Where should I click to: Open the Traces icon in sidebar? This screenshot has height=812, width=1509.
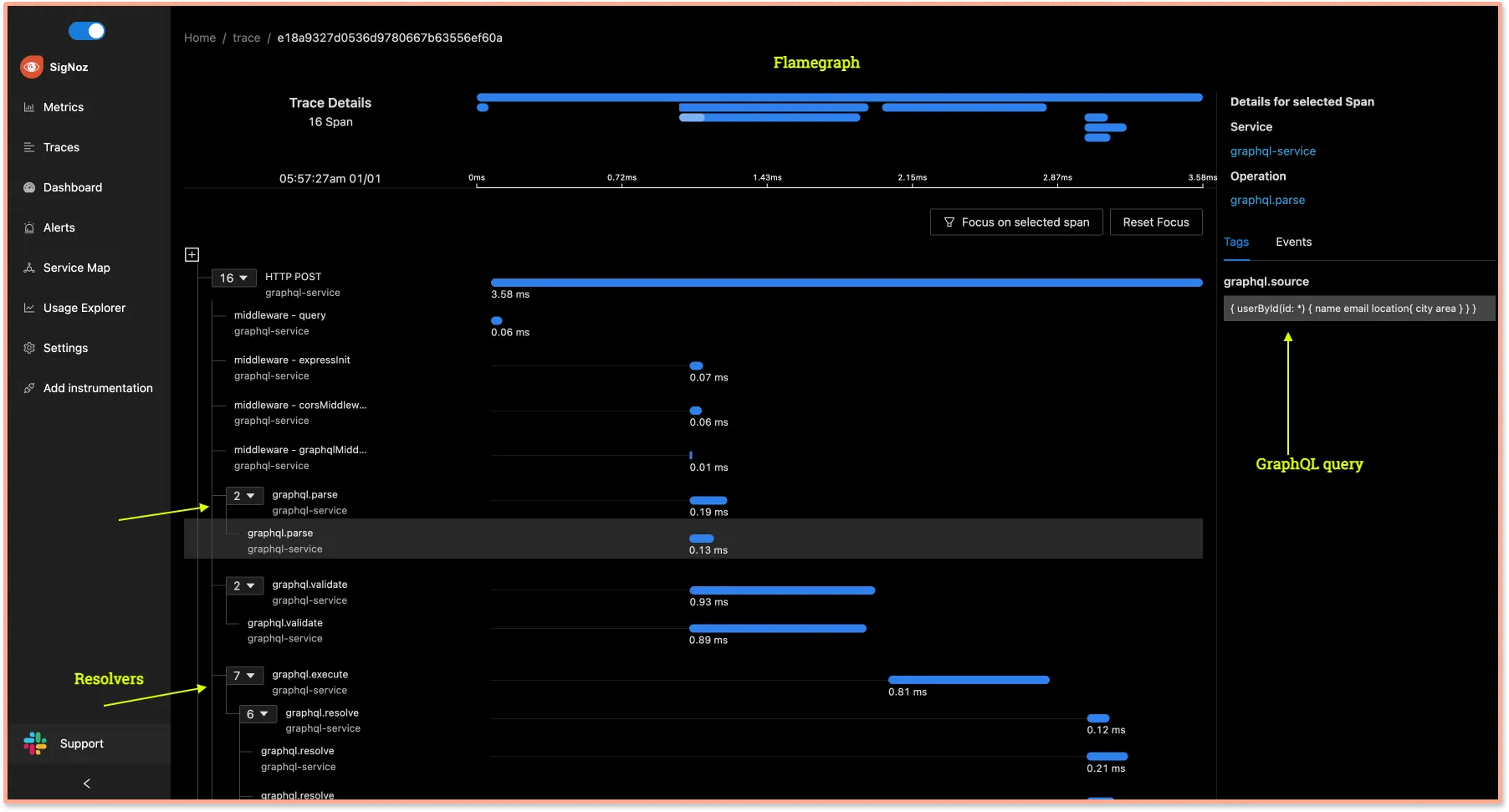[x=29, y=147]
